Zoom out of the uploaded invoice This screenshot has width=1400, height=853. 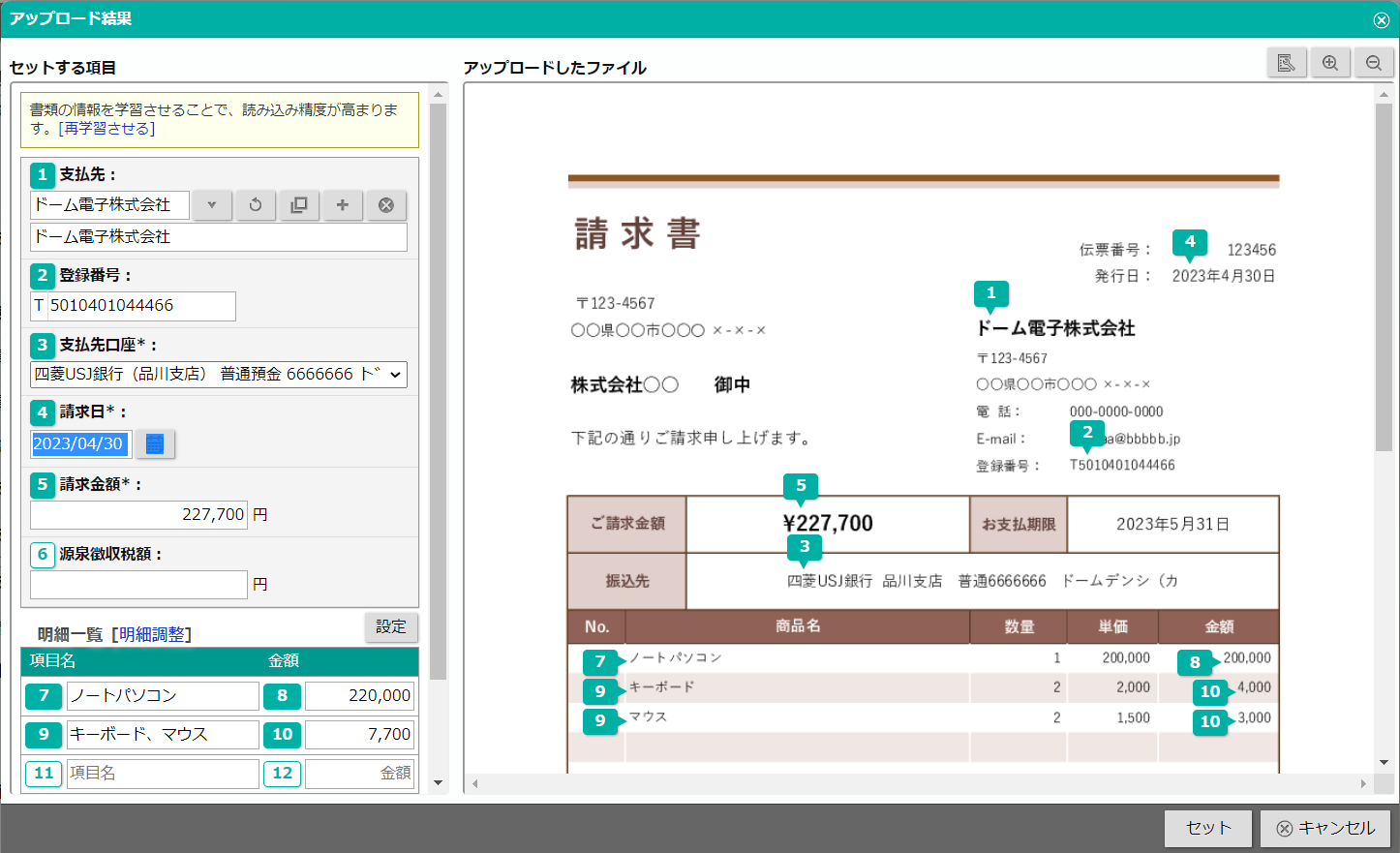coord(1374,62)
